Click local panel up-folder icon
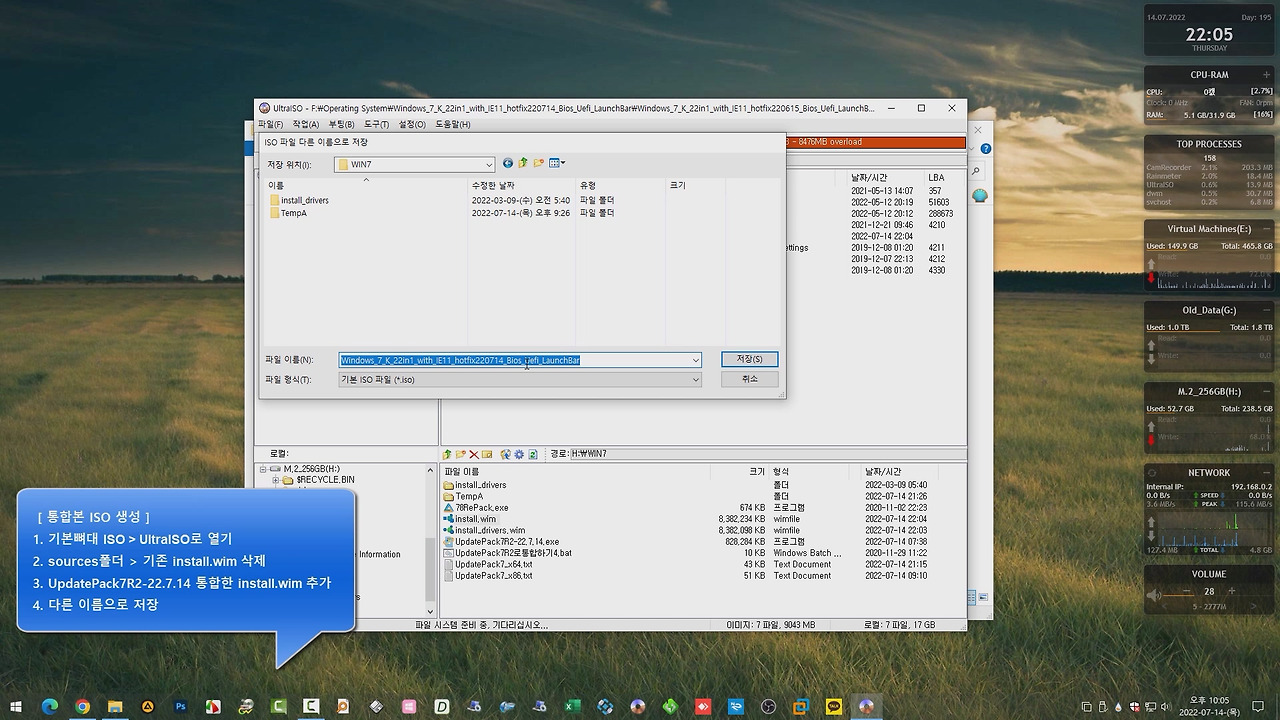The height and width of the screenshot is (720, 1280). tap(448, 454)
